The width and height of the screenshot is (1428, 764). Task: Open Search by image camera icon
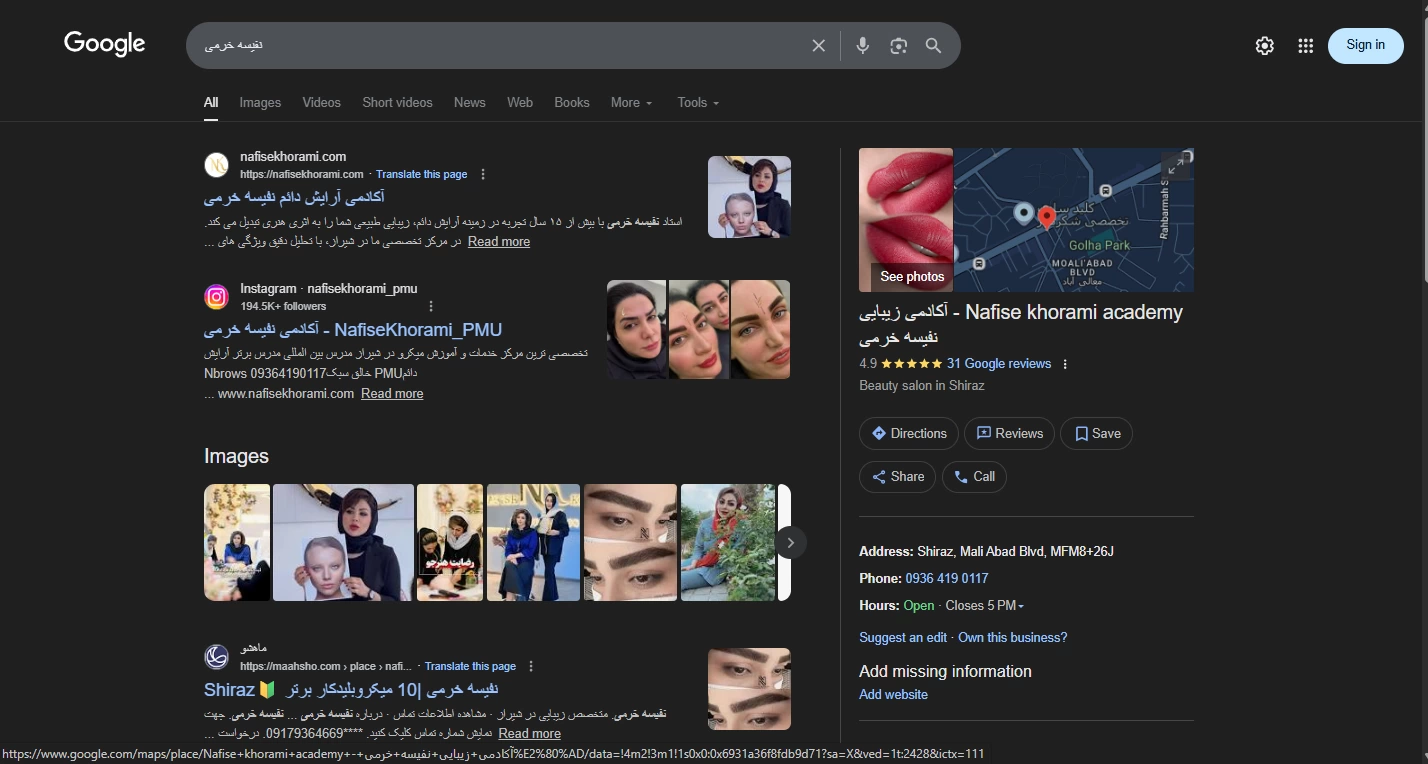(898, 45)
